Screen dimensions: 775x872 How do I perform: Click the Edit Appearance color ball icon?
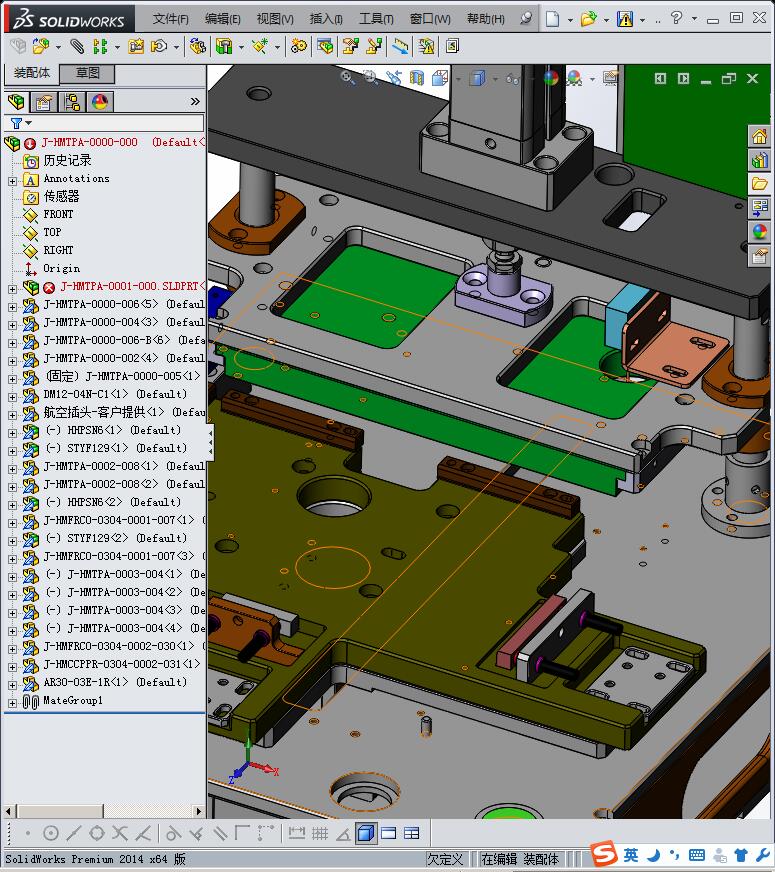(551, 77)
